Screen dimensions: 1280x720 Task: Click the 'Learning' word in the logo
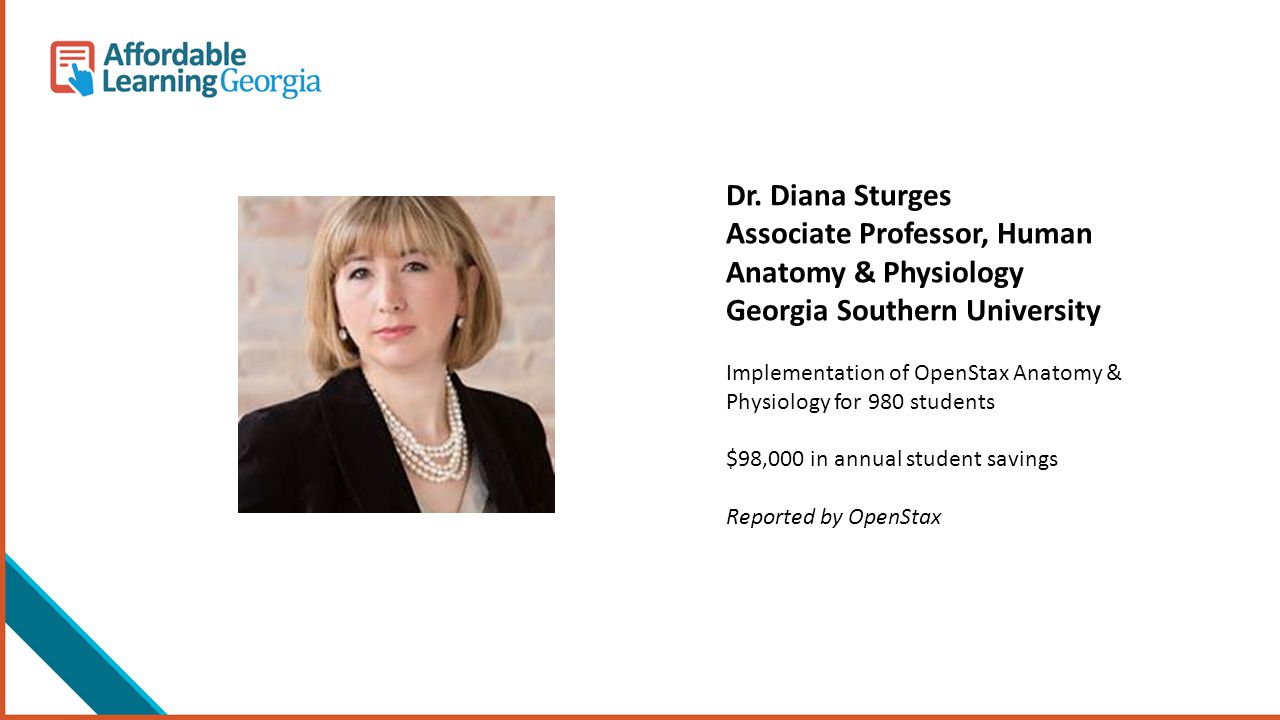tap(160, 83)
